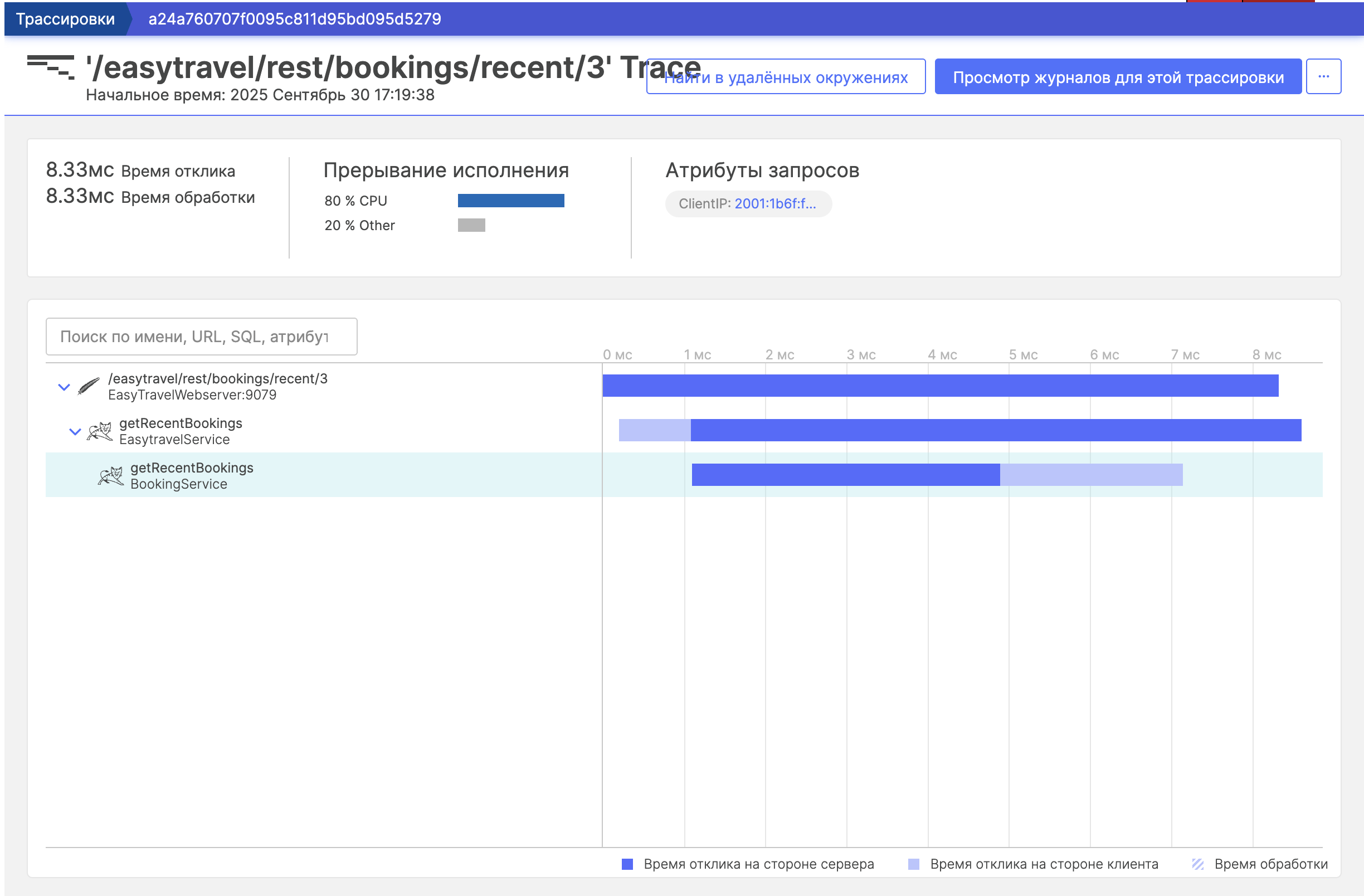Open the Трассировки breadcrumb

65,19
